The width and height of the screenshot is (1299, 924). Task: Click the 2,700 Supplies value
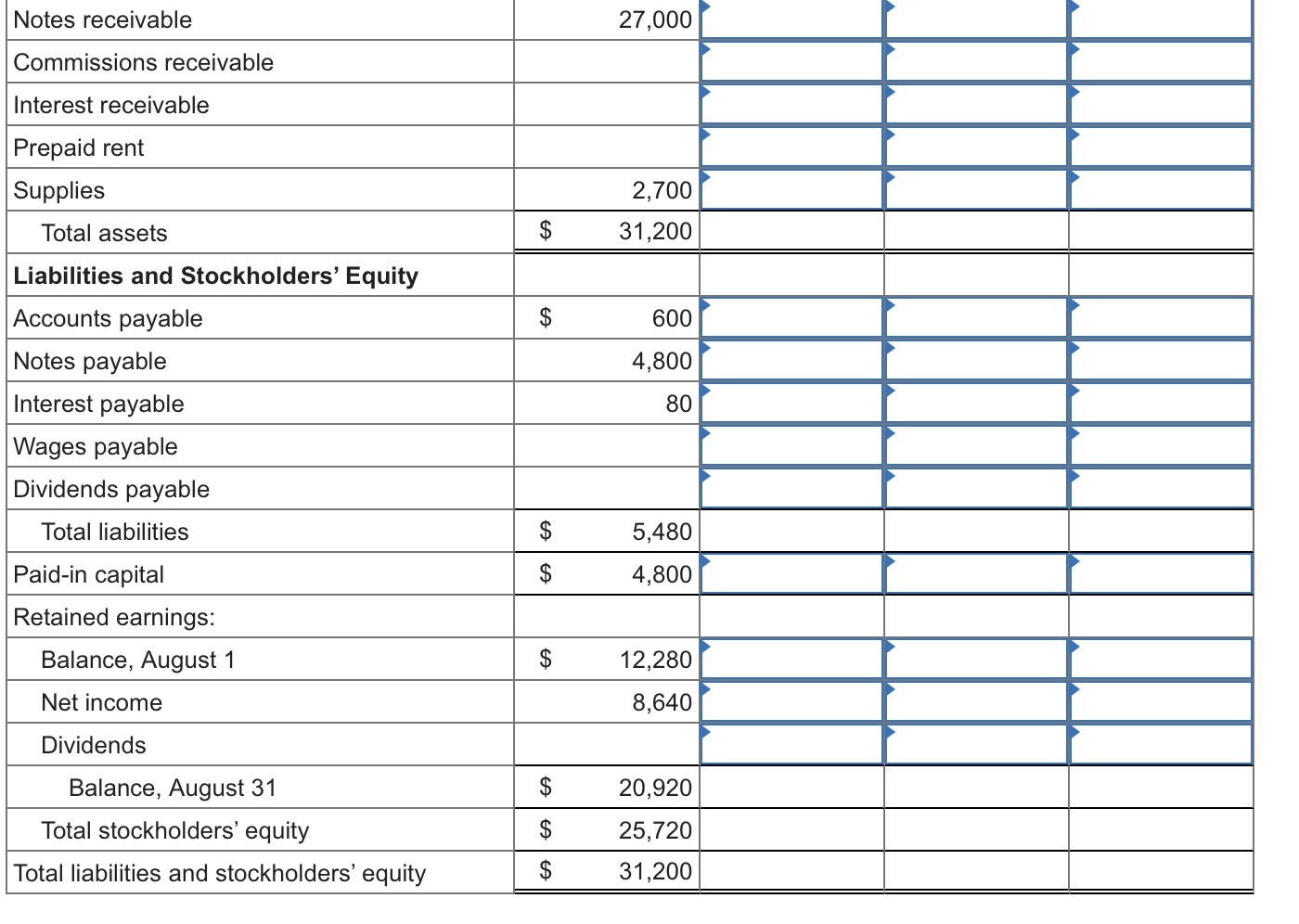(662, 190)
